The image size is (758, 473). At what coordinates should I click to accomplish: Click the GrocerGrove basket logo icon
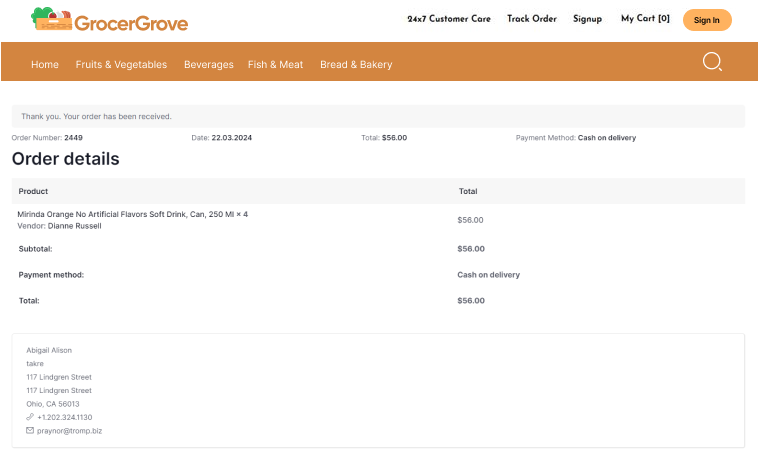pos(51,19)
